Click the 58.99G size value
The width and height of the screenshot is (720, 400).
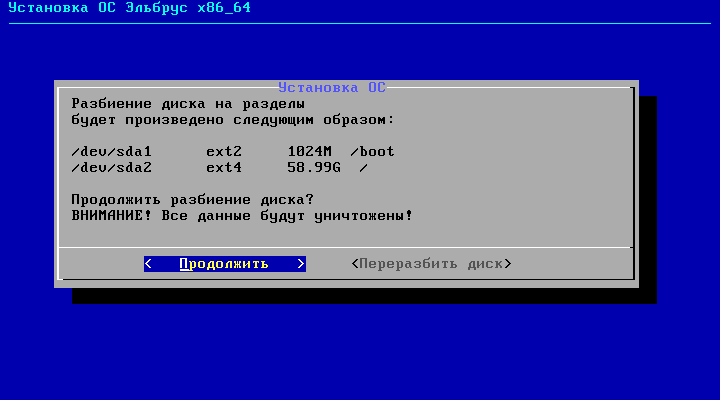point(314,168)
